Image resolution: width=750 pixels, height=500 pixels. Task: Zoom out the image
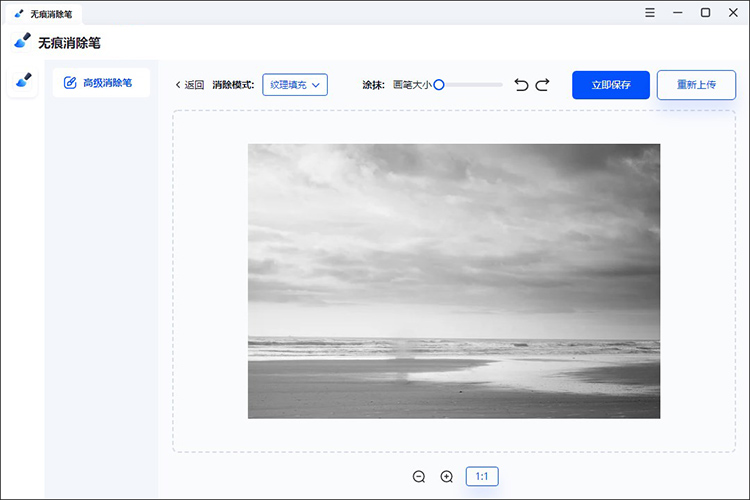[x=419, y=477]
